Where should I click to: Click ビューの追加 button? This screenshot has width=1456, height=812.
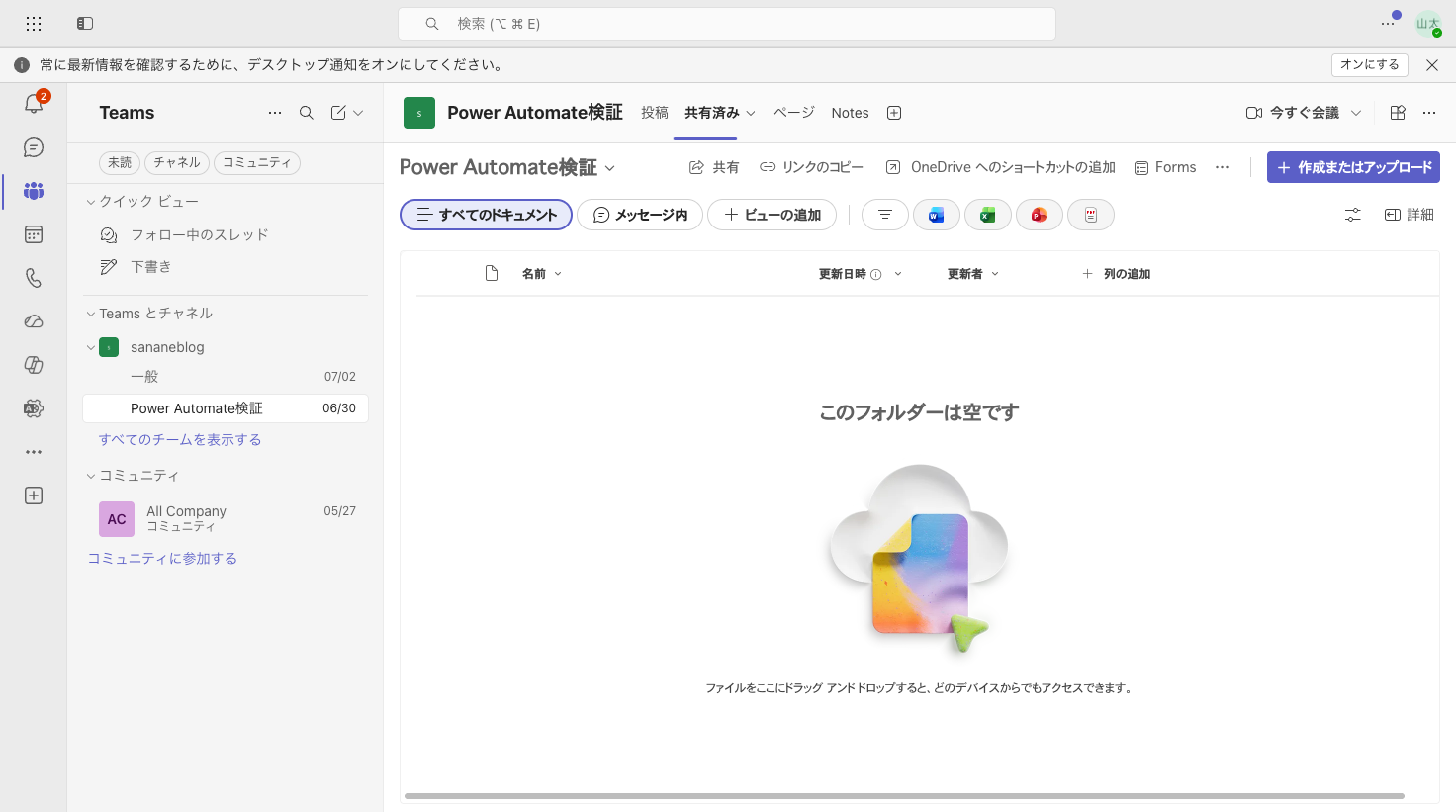pyautogui.click(x=772, y=215)
